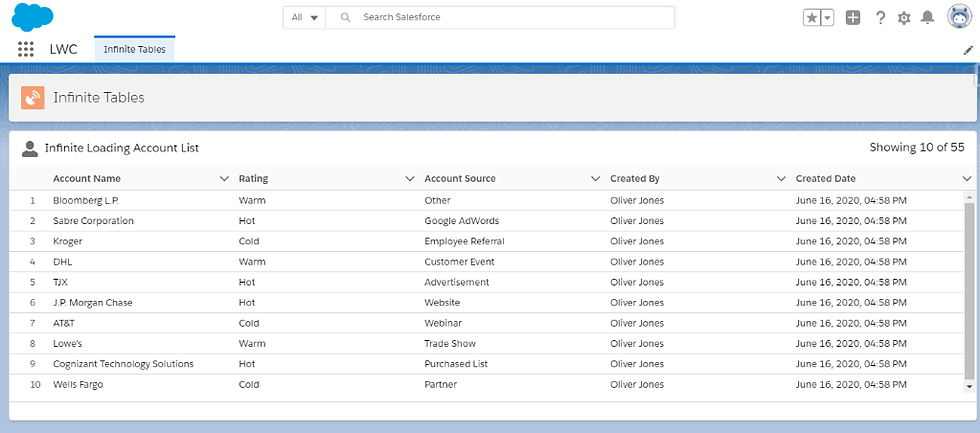980x433 pixels.
Task: Click the AT&T account name
Action: 64,323
